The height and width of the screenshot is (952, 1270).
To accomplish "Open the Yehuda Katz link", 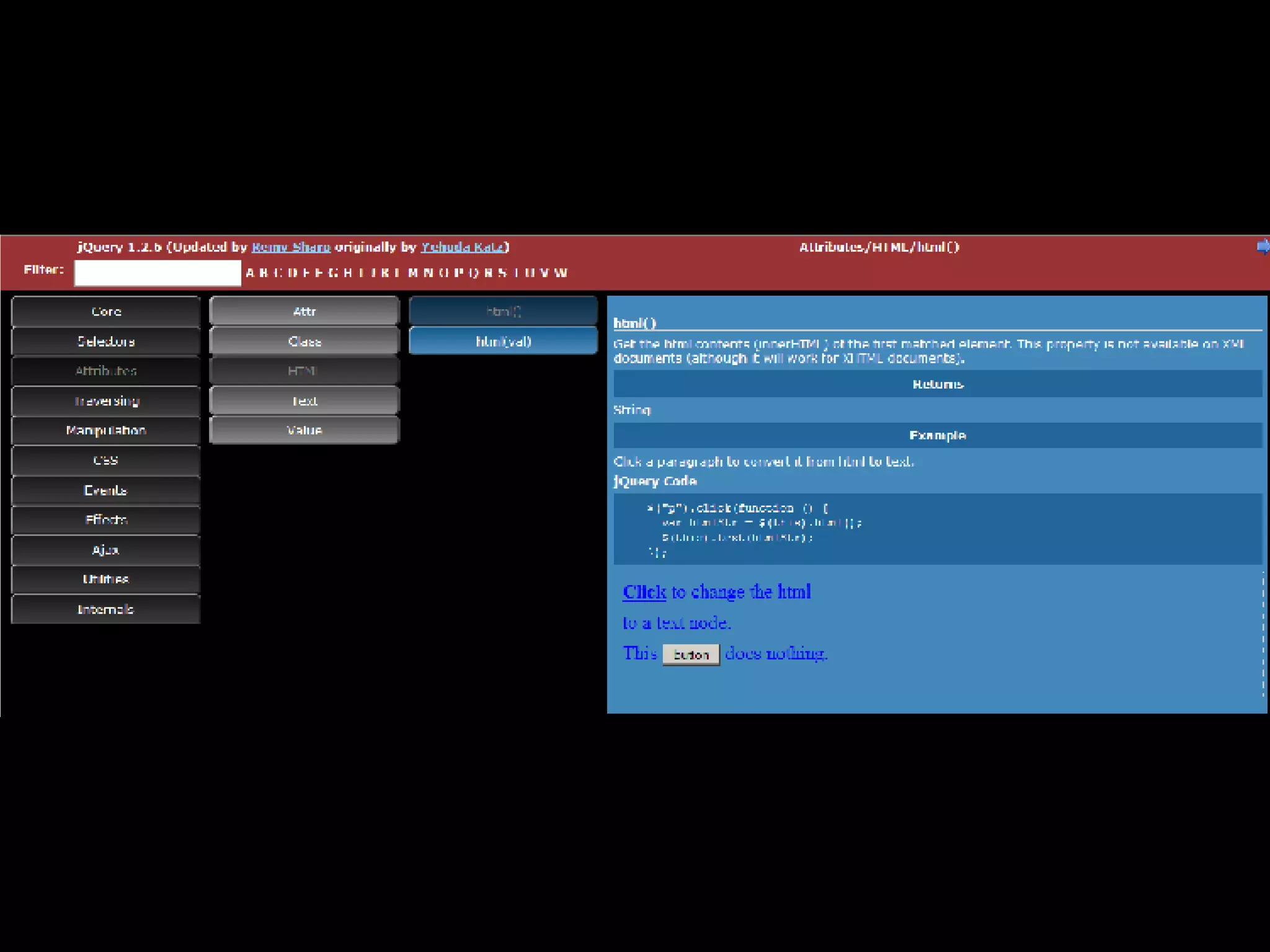I will click(x=462, y=247).
